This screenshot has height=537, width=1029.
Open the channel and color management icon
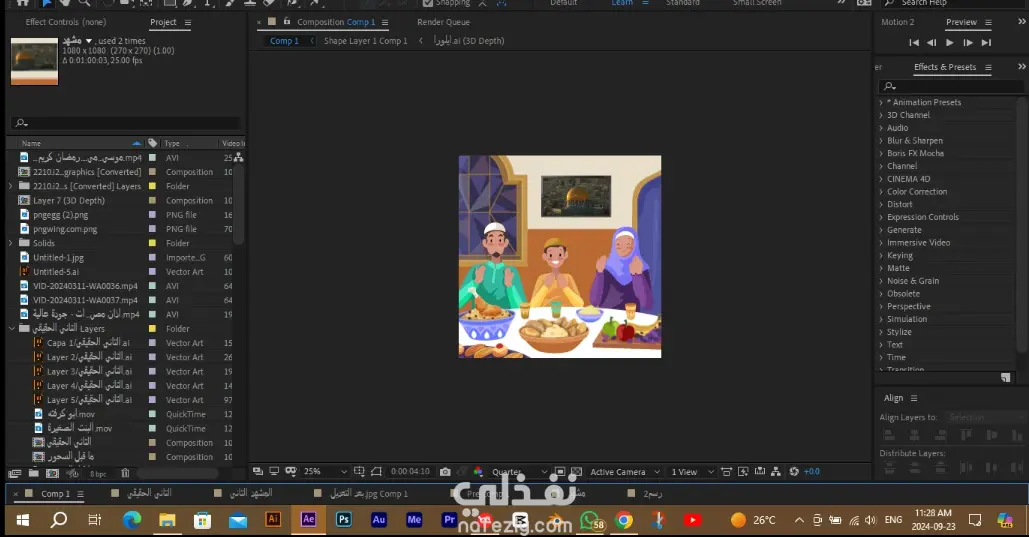(478, 471)
